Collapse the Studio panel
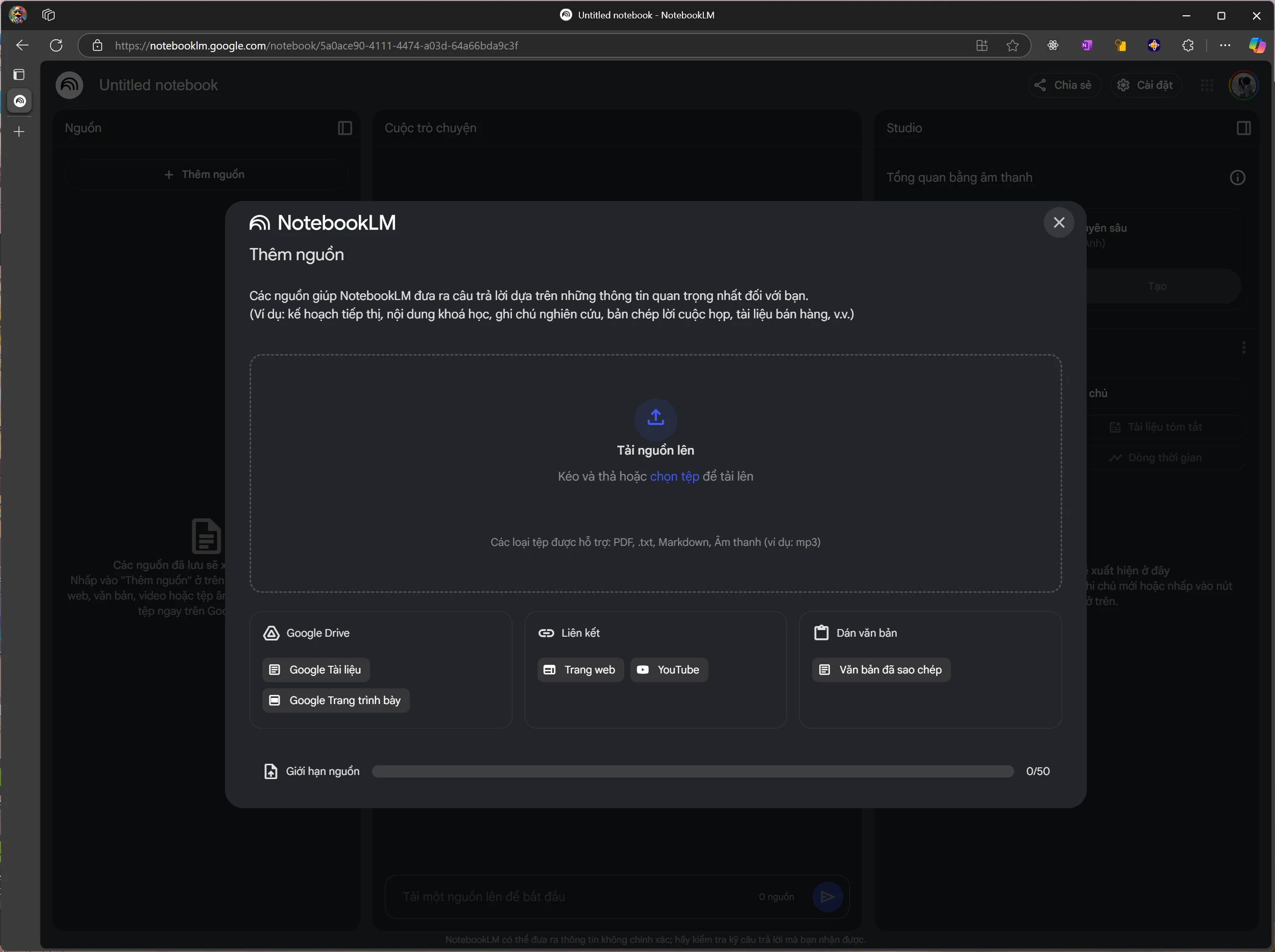The height and width of the screenshot is (952, 1275). [1243, 128]
